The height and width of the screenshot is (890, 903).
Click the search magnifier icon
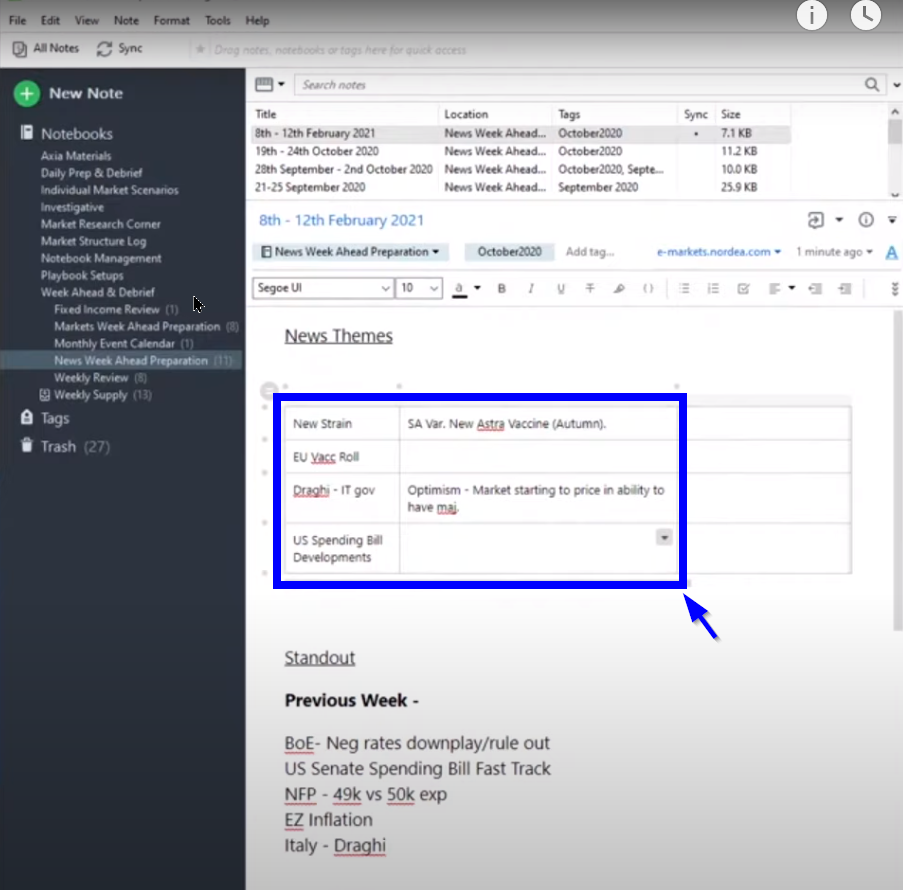[873, 85]
